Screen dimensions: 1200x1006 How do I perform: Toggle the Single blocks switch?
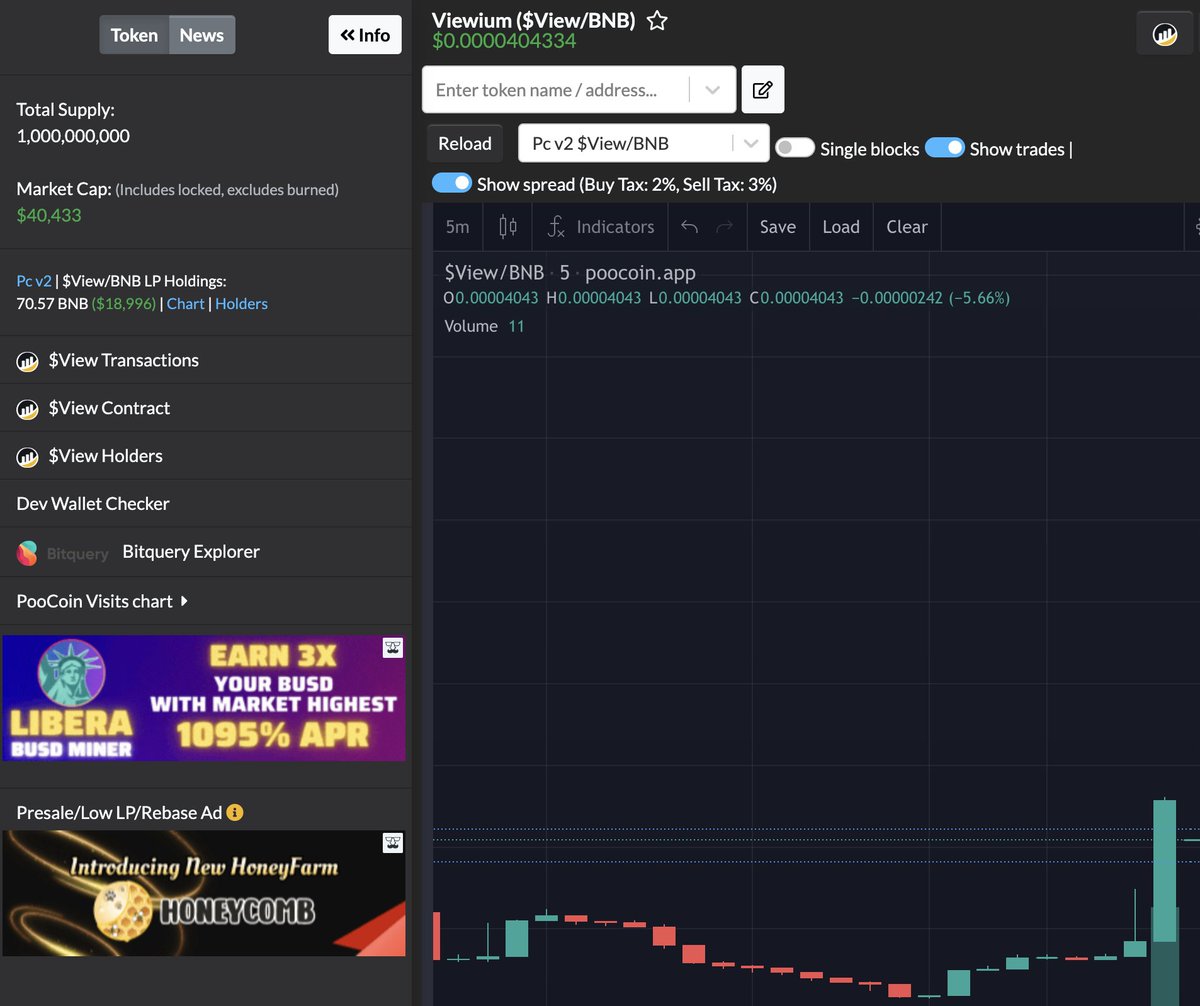click(795, 148)
